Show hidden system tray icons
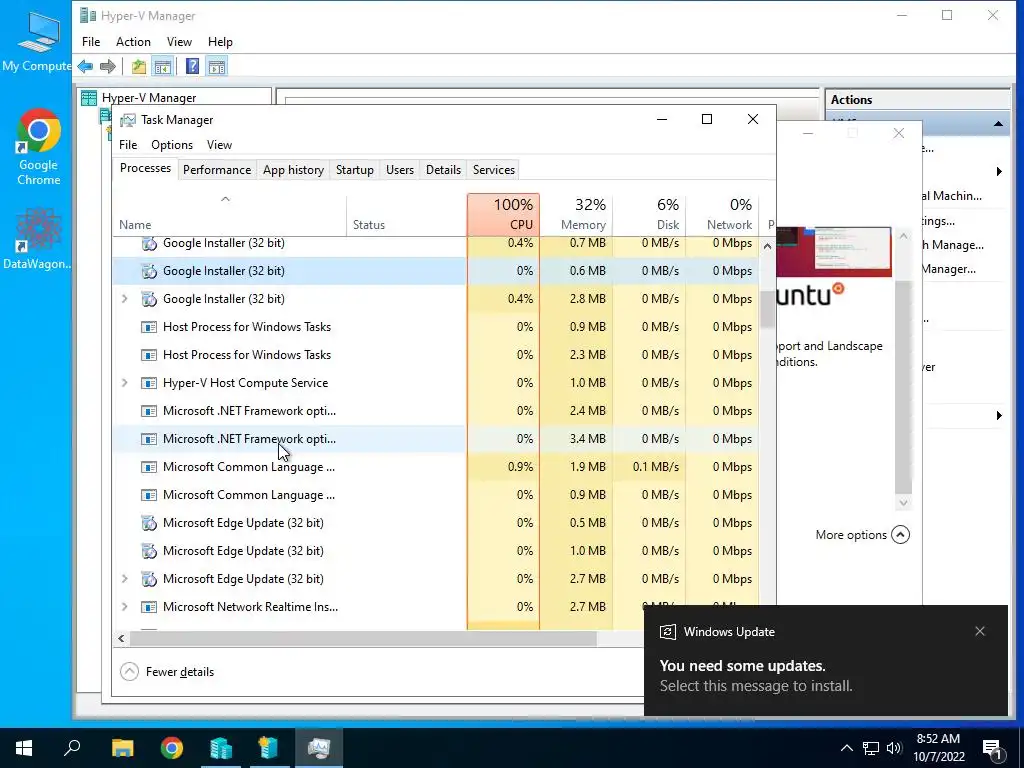The image size is (1024, 768). 846,748
